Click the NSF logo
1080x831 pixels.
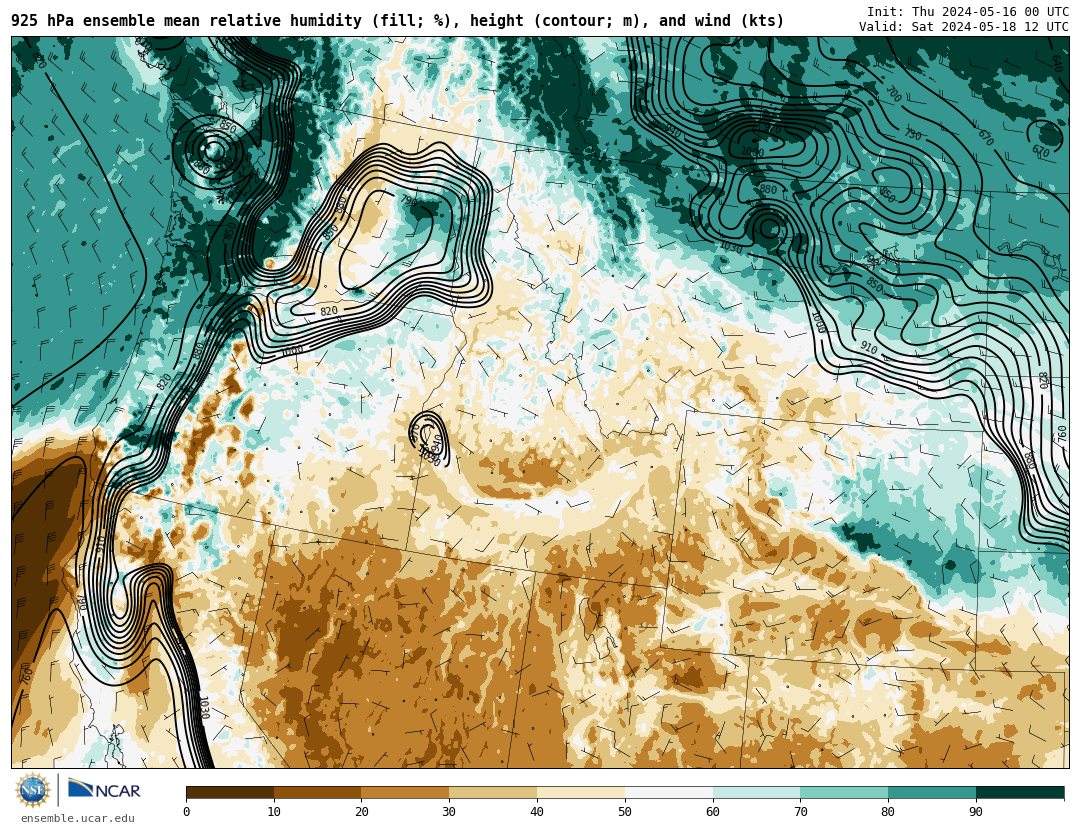(x=33, y=790)
